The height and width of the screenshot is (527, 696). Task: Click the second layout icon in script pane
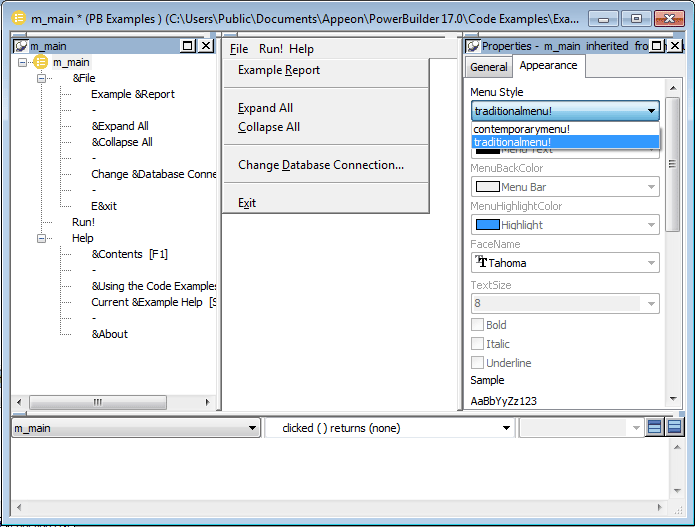[675, 428]
